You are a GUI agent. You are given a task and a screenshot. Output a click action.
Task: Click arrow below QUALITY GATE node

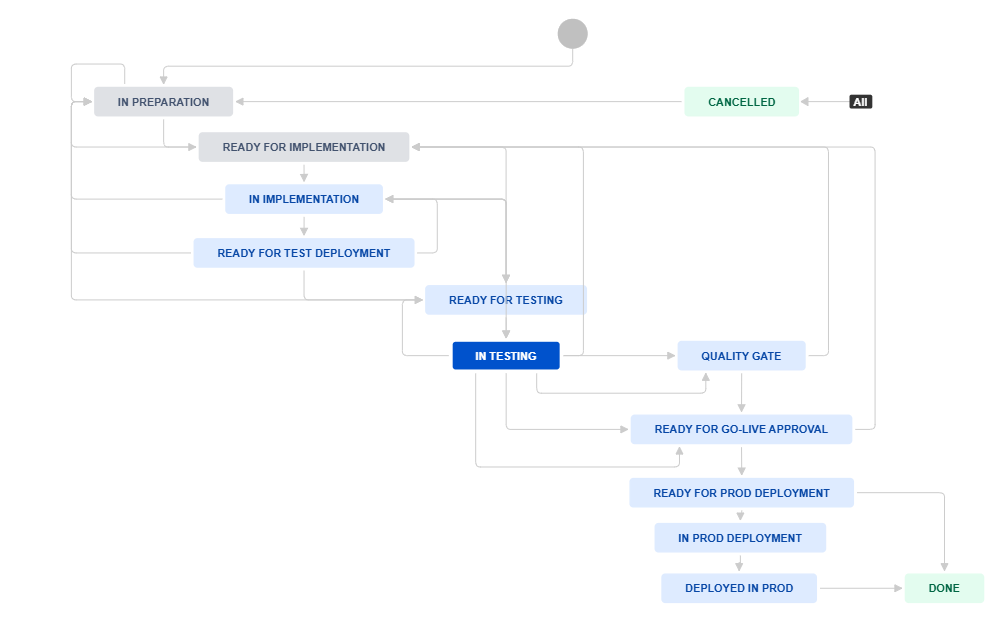pyautogui.click(x=741, y=393)
